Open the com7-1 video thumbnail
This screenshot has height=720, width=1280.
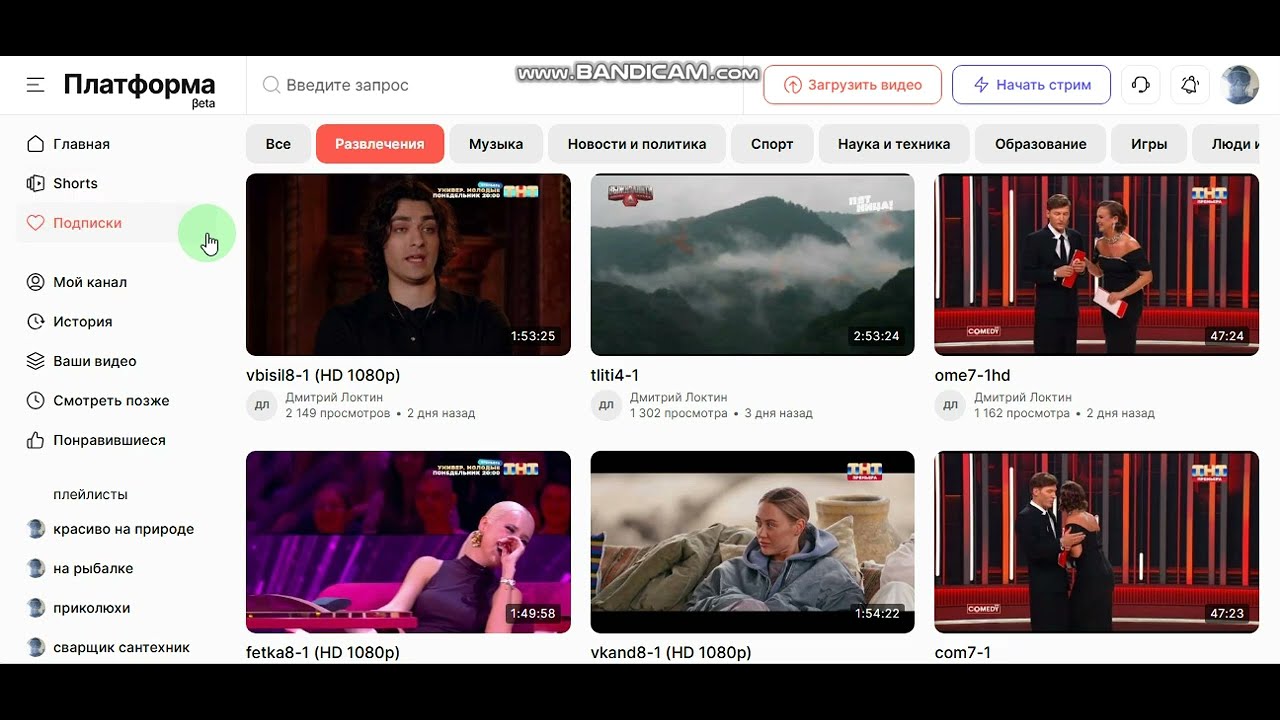(1096, 542)
